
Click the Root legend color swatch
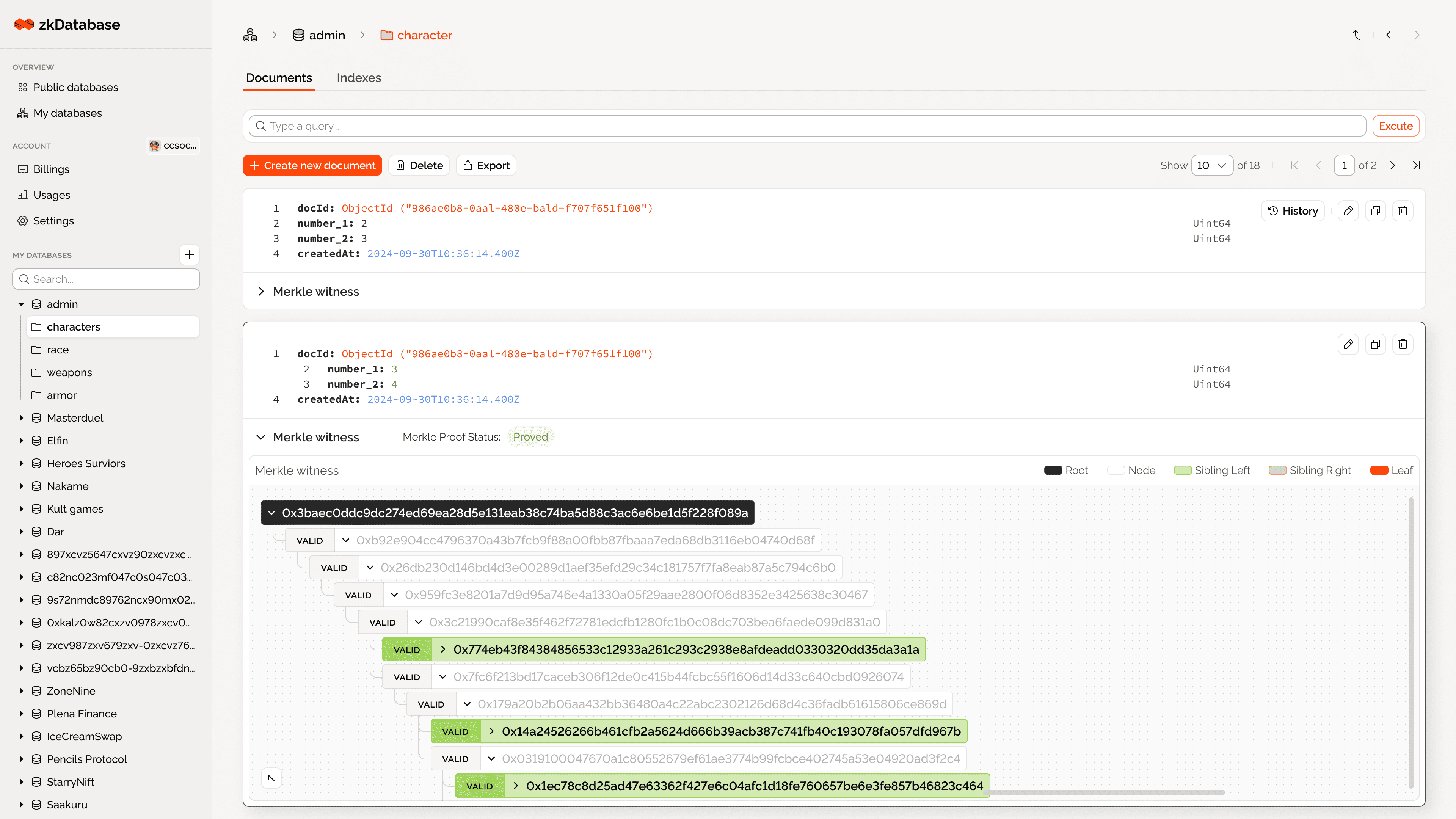click(1053, 470)
